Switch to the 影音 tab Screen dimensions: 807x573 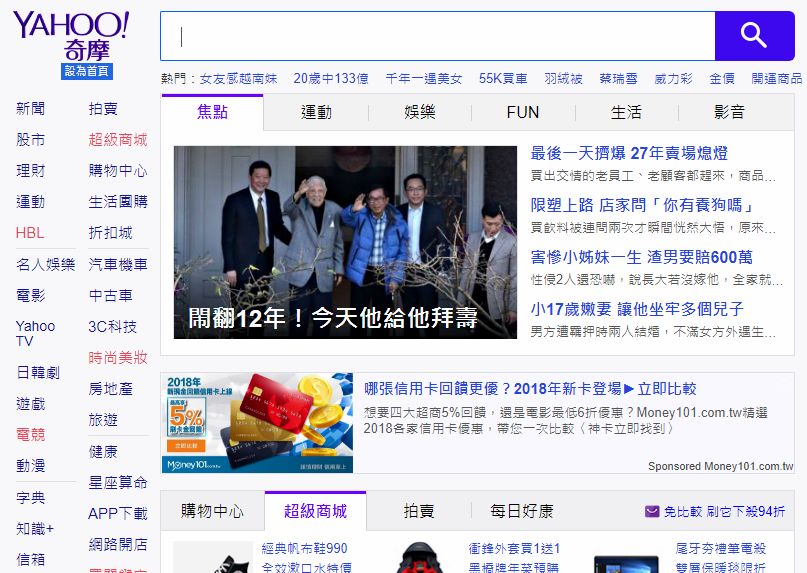[730, 112]
